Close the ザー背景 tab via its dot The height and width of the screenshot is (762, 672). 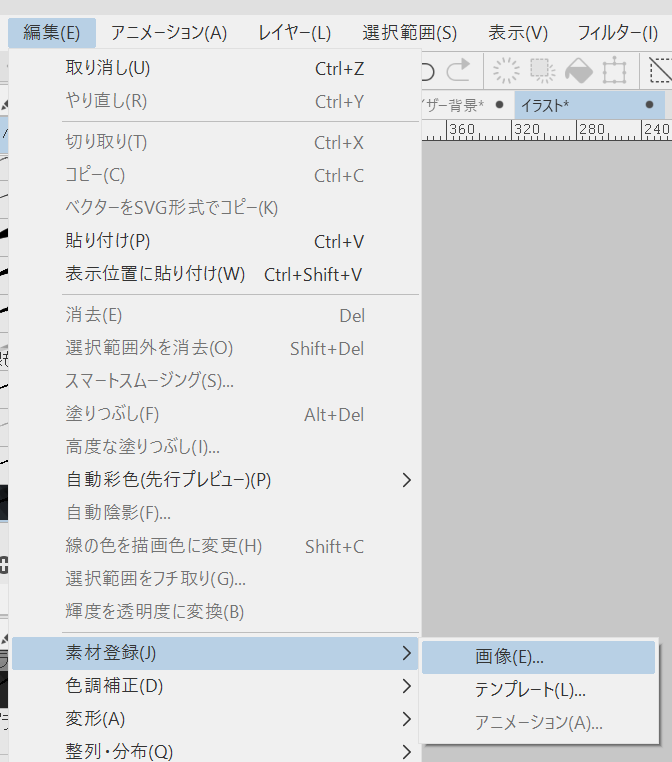499,105
